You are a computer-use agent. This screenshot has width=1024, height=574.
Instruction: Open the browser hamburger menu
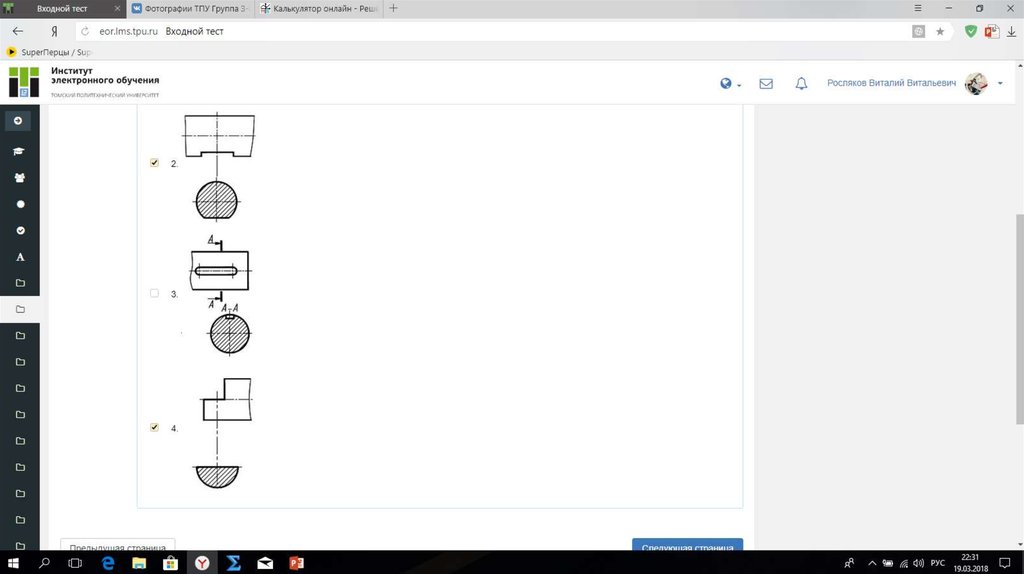(918, 8)
